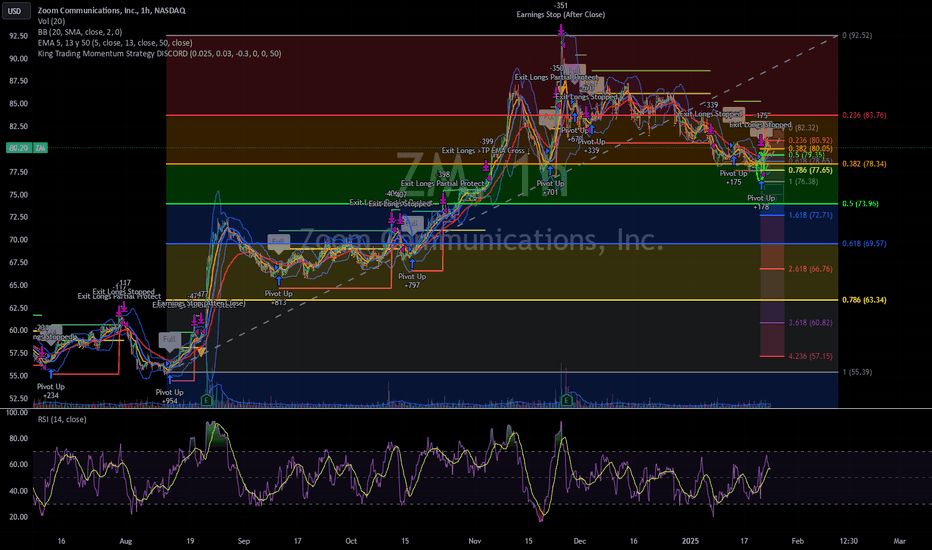The image size is (932, 550).
Task: Click the Mar date on time axis
Action: [899, 541]
